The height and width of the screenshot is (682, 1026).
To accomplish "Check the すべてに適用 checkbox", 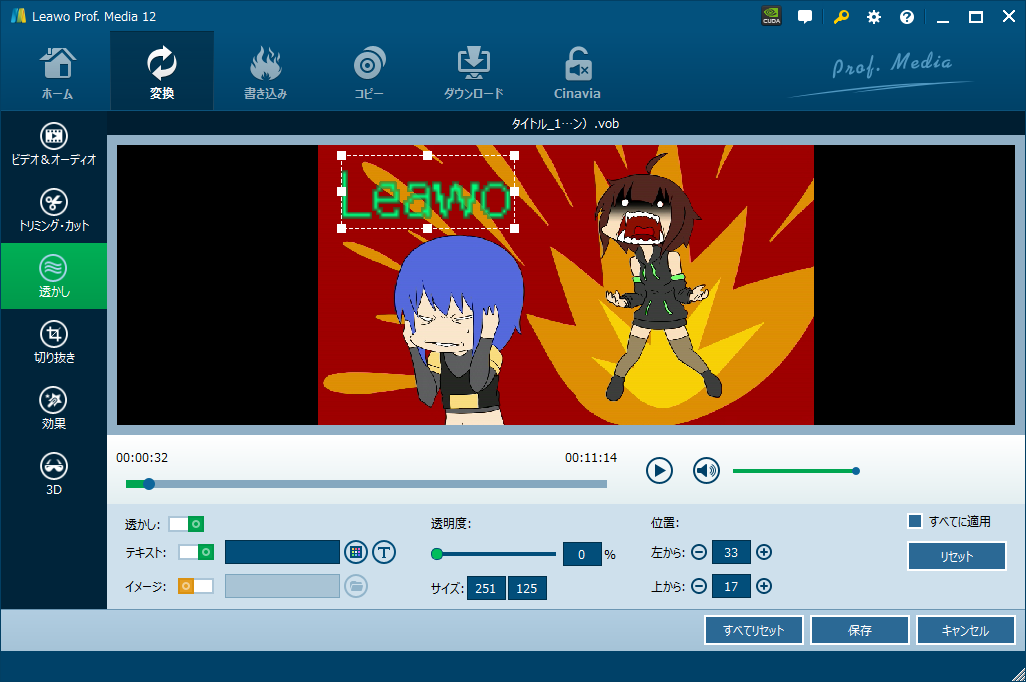I will pos(914,521).
